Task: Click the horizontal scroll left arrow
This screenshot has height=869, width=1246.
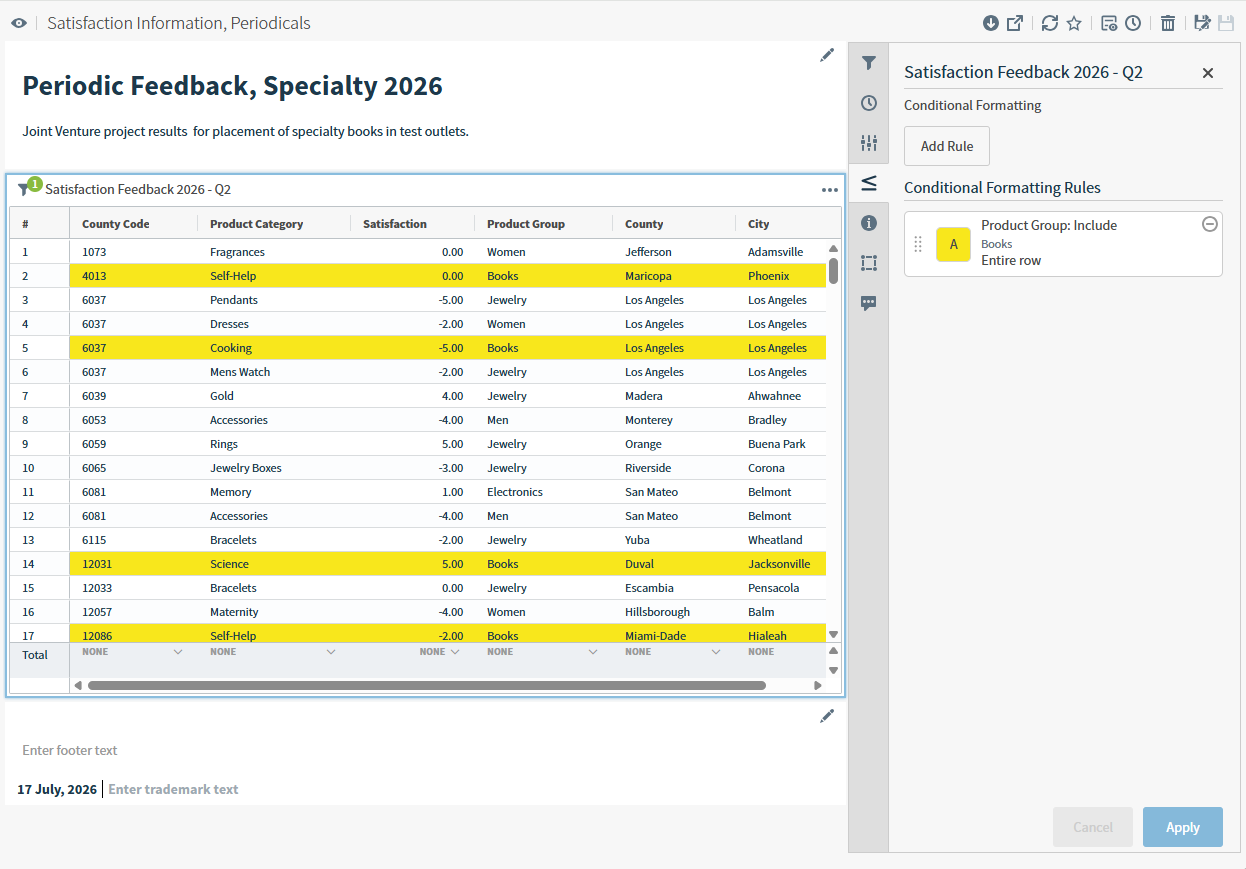Action: (x=78, y=685)
